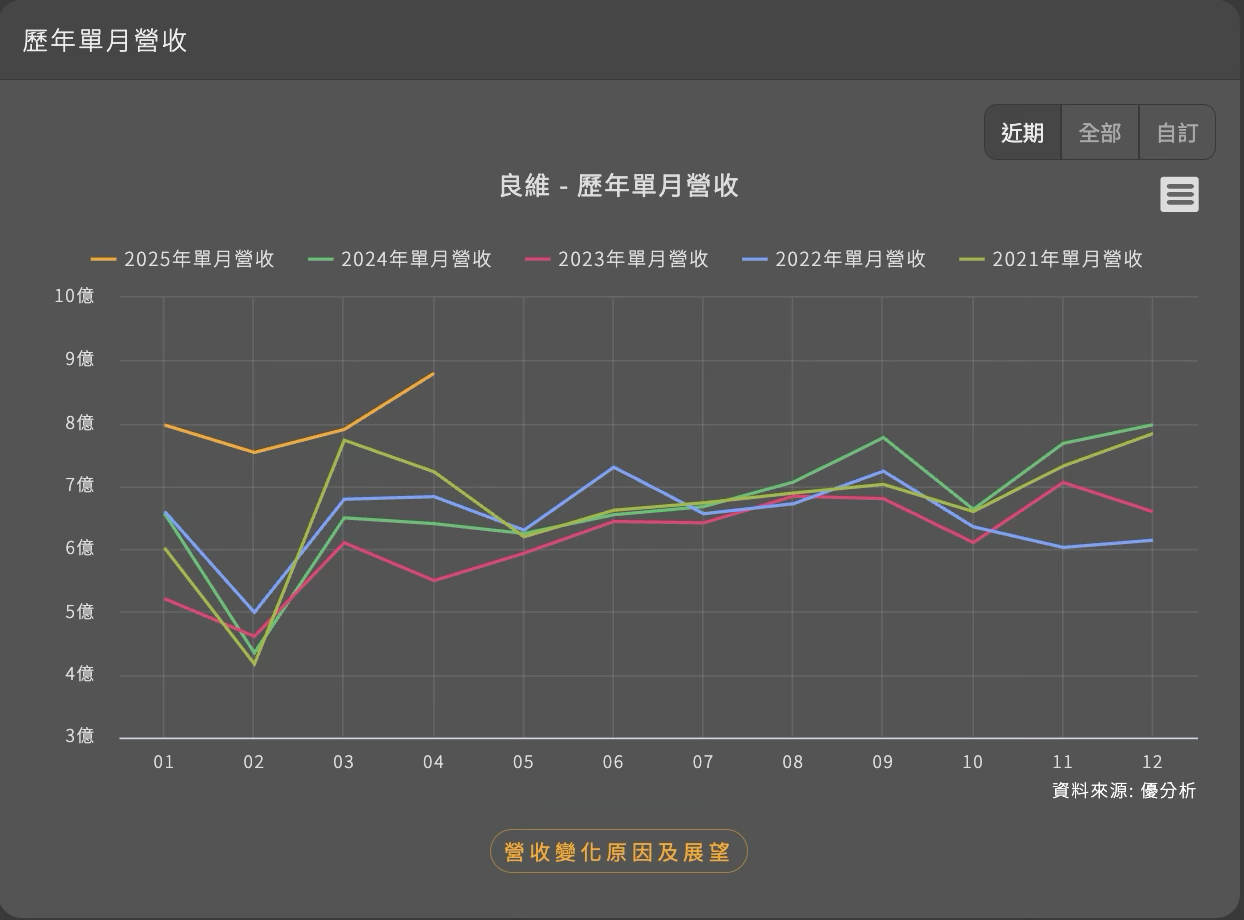The width and height of the screenshot is (1244, 920).
Task: Click the x-axis label 09
Action: [x=882, y=762]
